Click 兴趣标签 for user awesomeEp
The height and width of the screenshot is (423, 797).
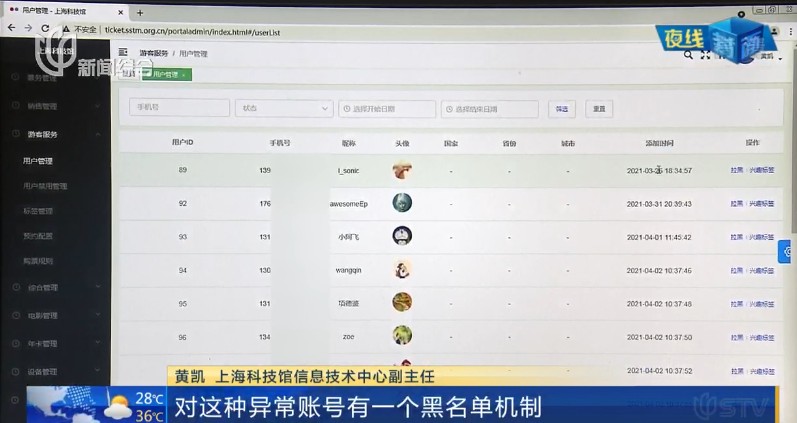761,204
